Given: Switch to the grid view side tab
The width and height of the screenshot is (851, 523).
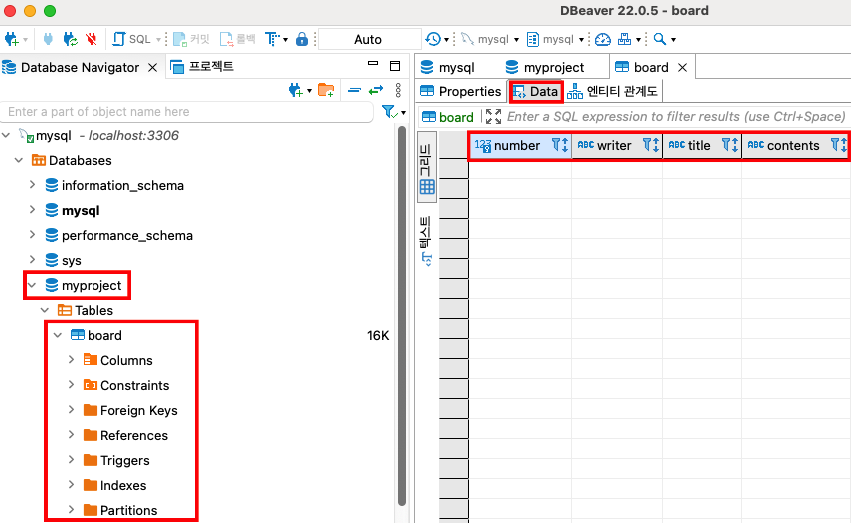Looking at the screenshot, I should pyautogui.click(x=427, y=169).
